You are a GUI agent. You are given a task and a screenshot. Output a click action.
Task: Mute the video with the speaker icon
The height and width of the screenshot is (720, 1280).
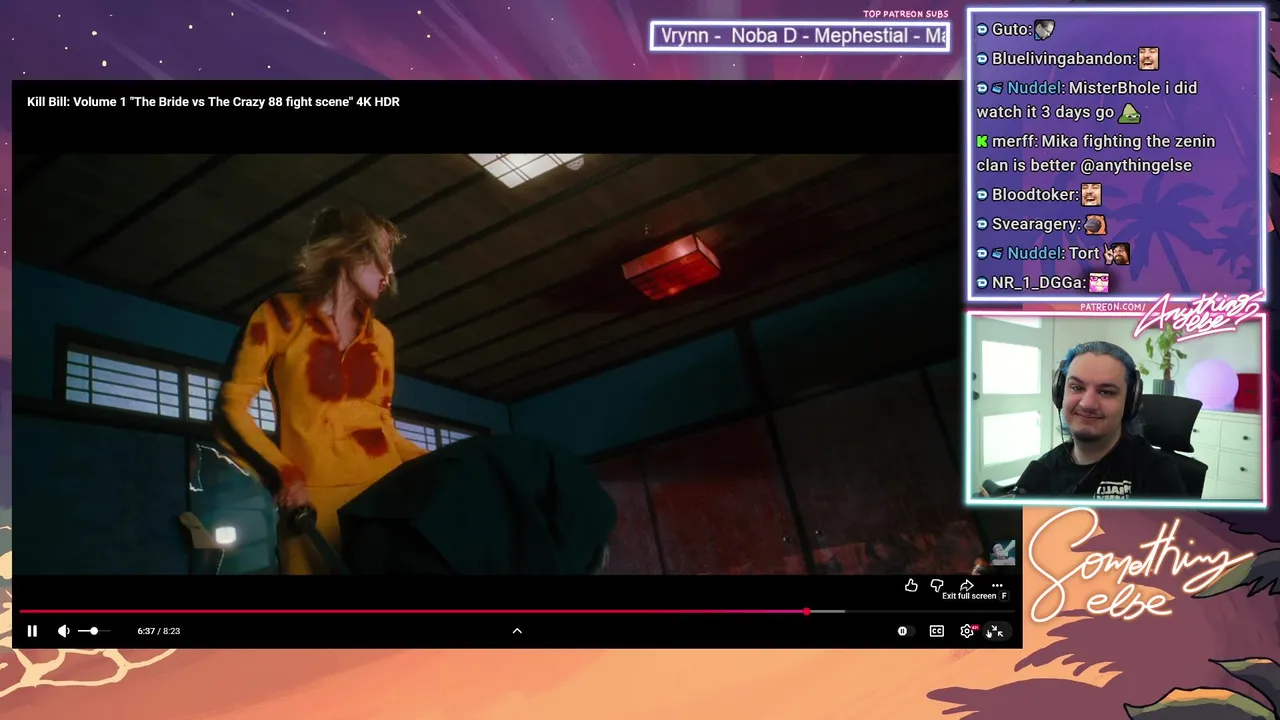pos(63,631)
